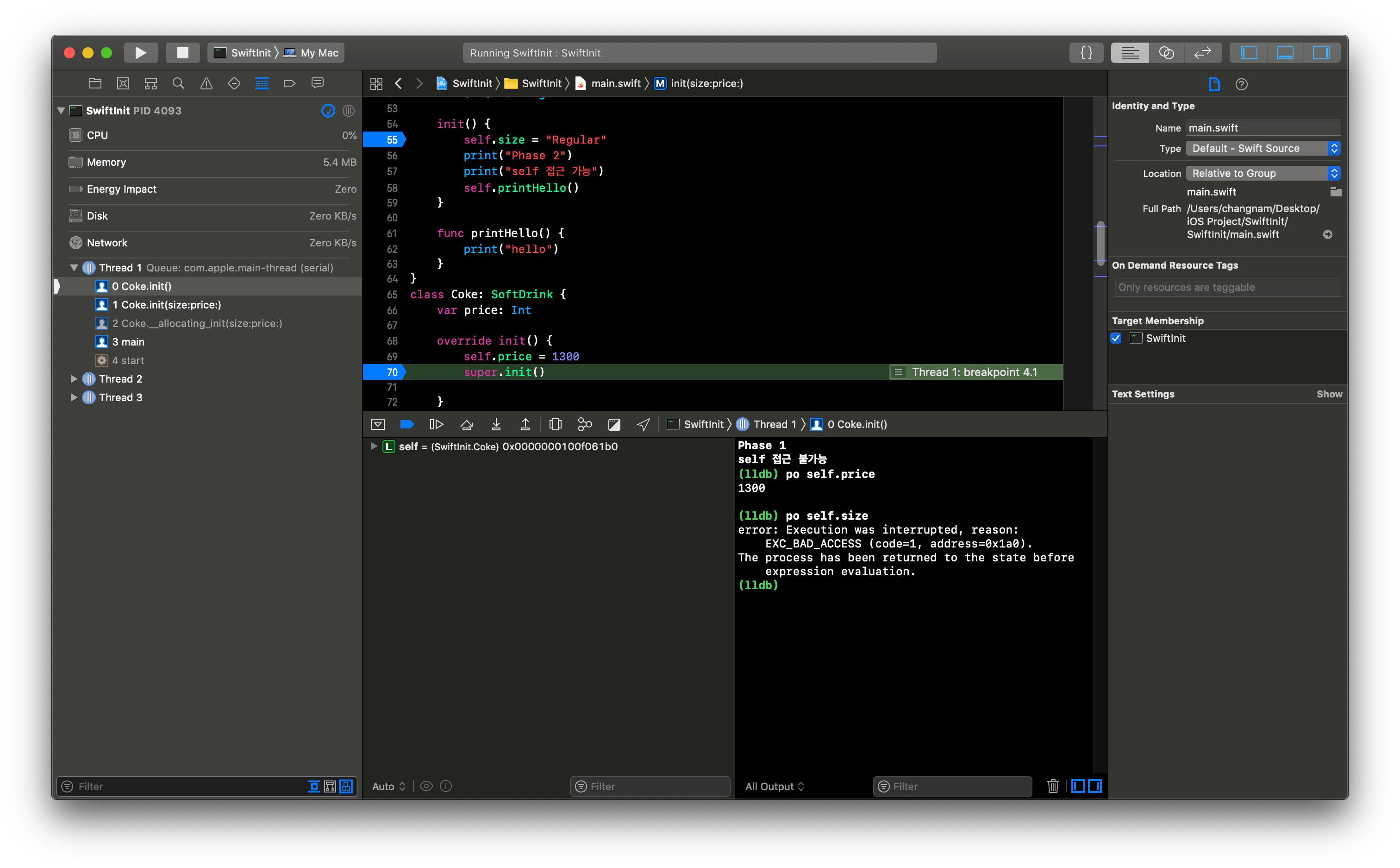Open the Issue navigator warning icon
Viewport: 1400px width, 868px height.
pyautogui.click(x=206, y=83)
